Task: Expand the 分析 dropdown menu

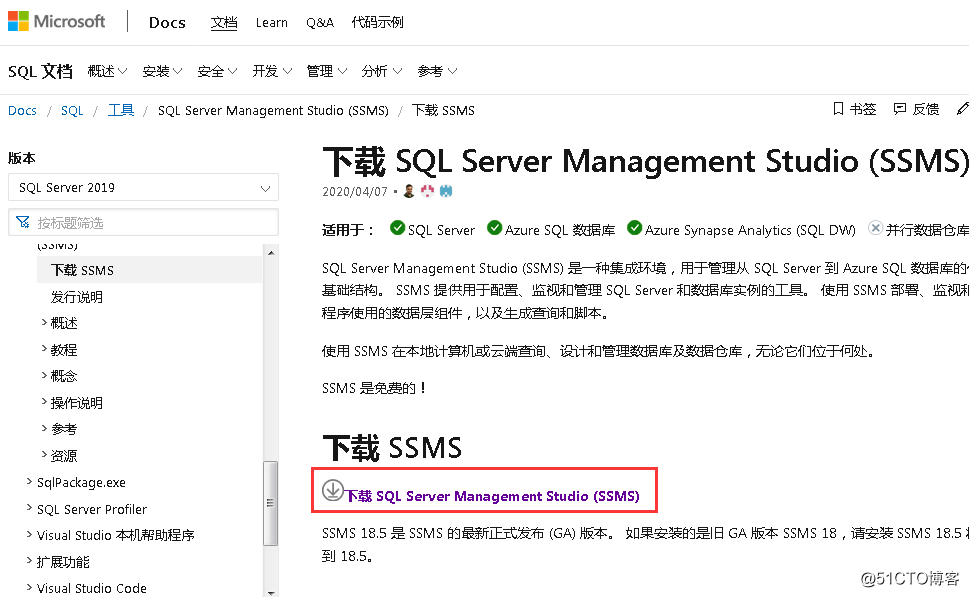Action: pos(381,71)
